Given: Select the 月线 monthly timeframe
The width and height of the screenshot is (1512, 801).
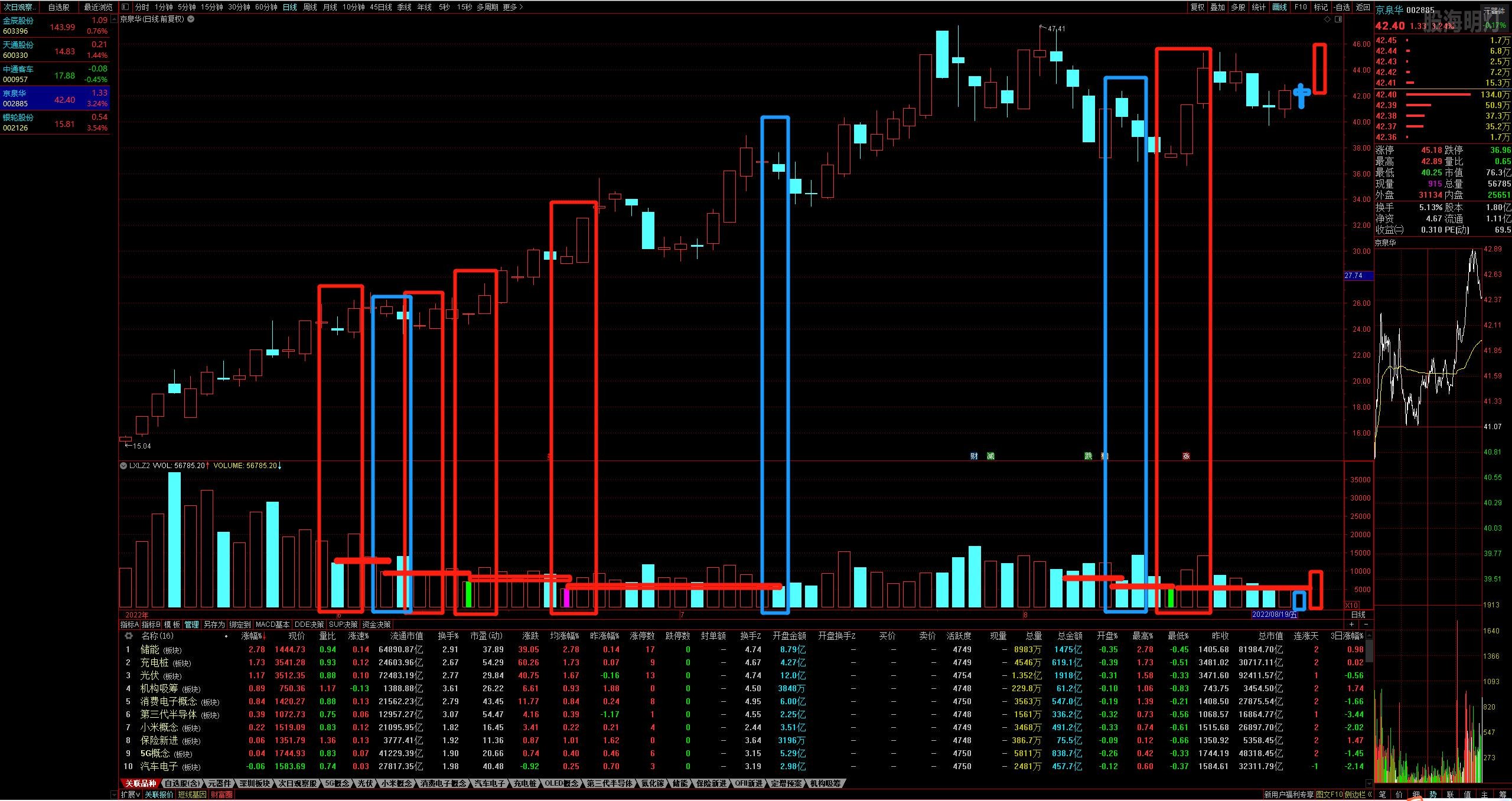Looking at the screenshot, I should (330, 7).
